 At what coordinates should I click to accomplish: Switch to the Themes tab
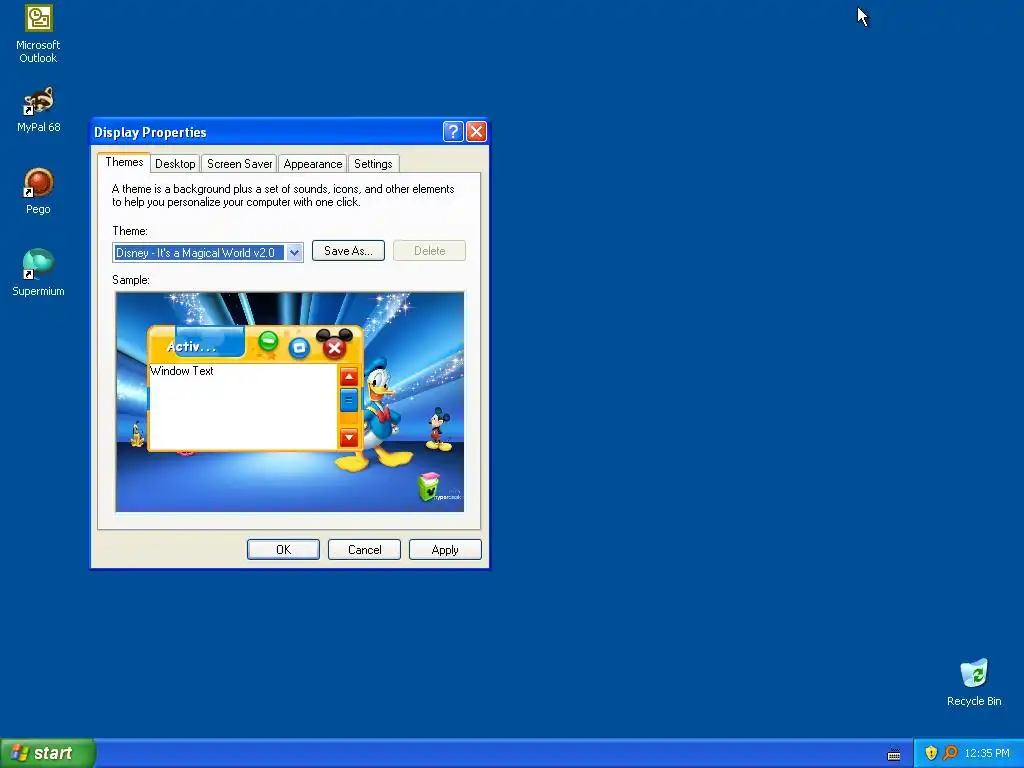124,162
